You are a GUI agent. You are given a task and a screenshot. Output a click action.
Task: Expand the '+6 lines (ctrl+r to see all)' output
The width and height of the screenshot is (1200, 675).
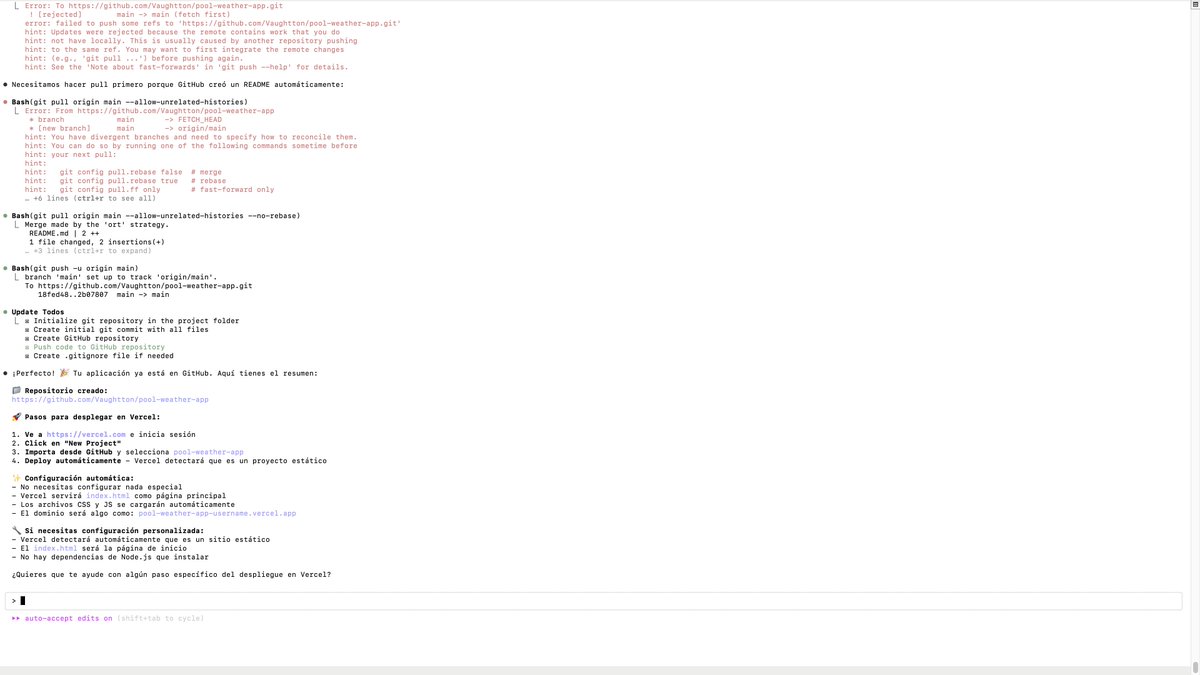point(90,198)
